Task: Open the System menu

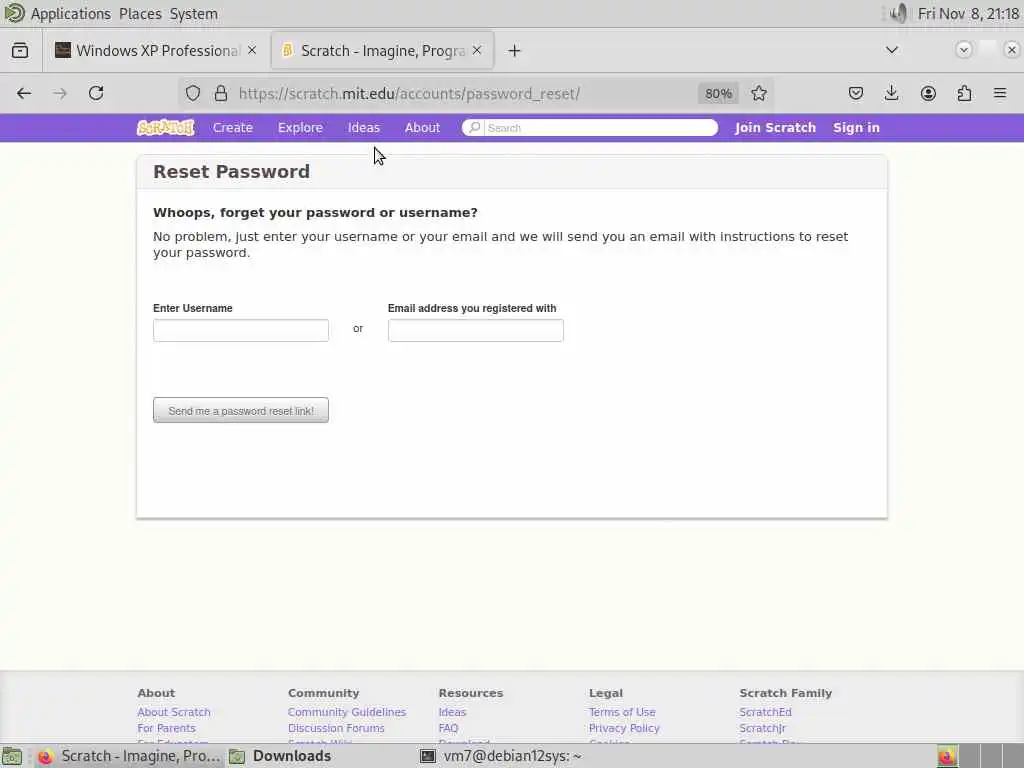Action: [x=193, y=14]
